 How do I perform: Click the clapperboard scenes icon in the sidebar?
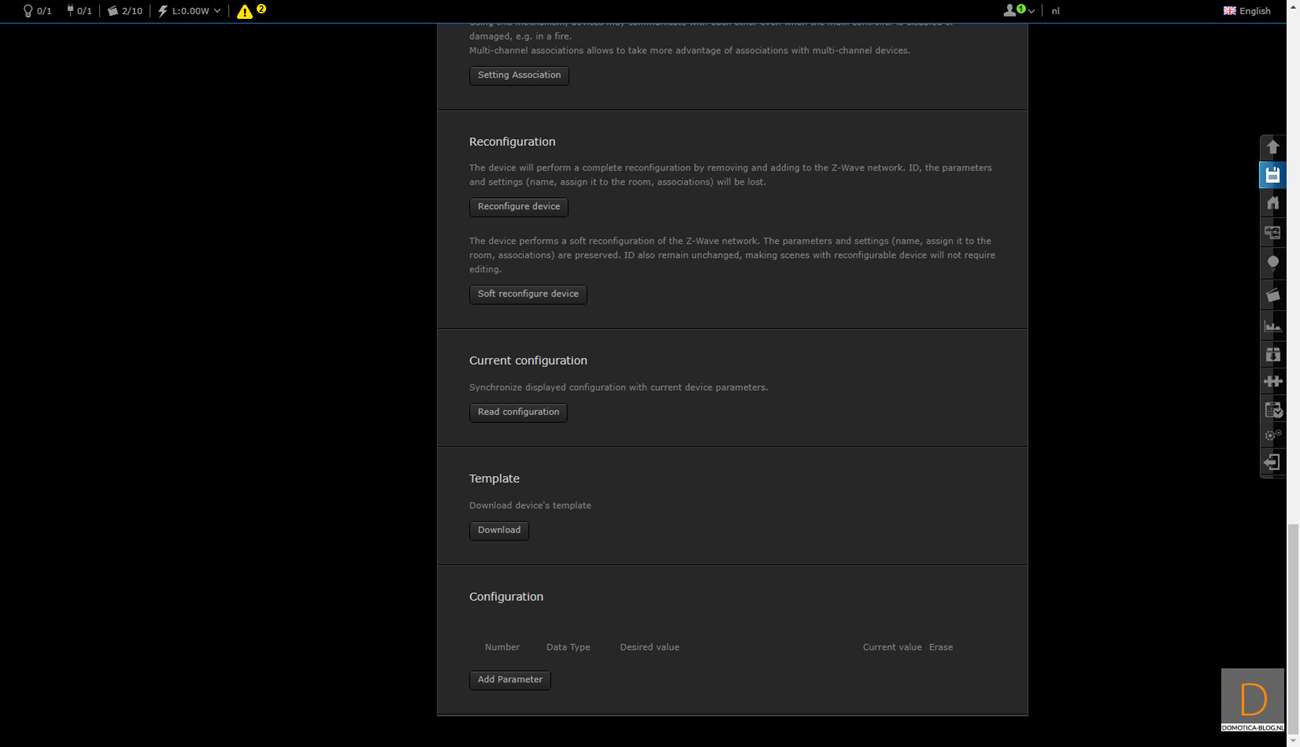tap(1272, 295)
